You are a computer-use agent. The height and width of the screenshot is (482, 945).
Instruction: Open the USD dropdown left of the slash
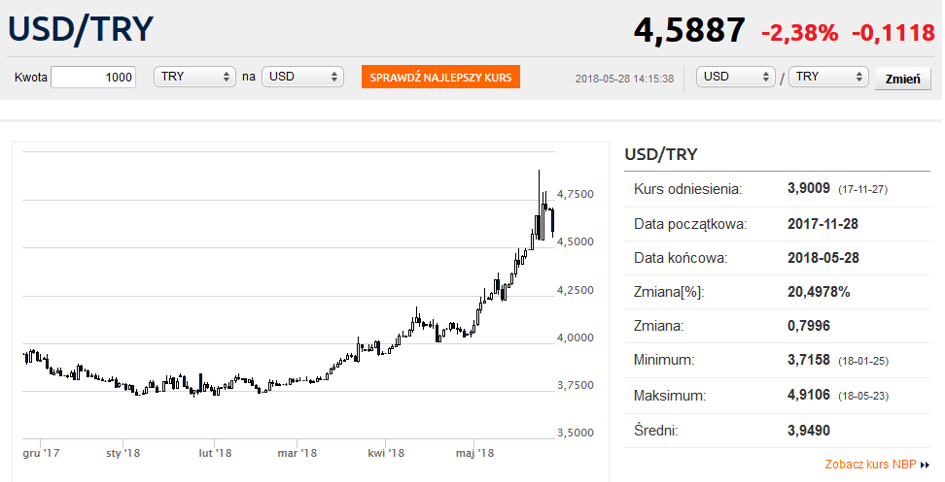tap(737, 77)
